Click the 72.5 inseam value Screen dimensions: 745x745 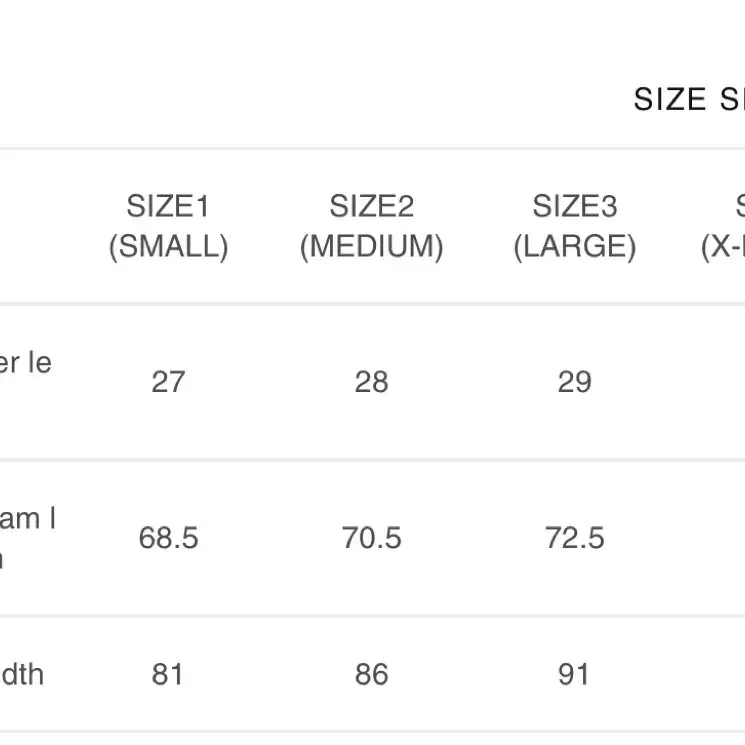click(574, 538)
